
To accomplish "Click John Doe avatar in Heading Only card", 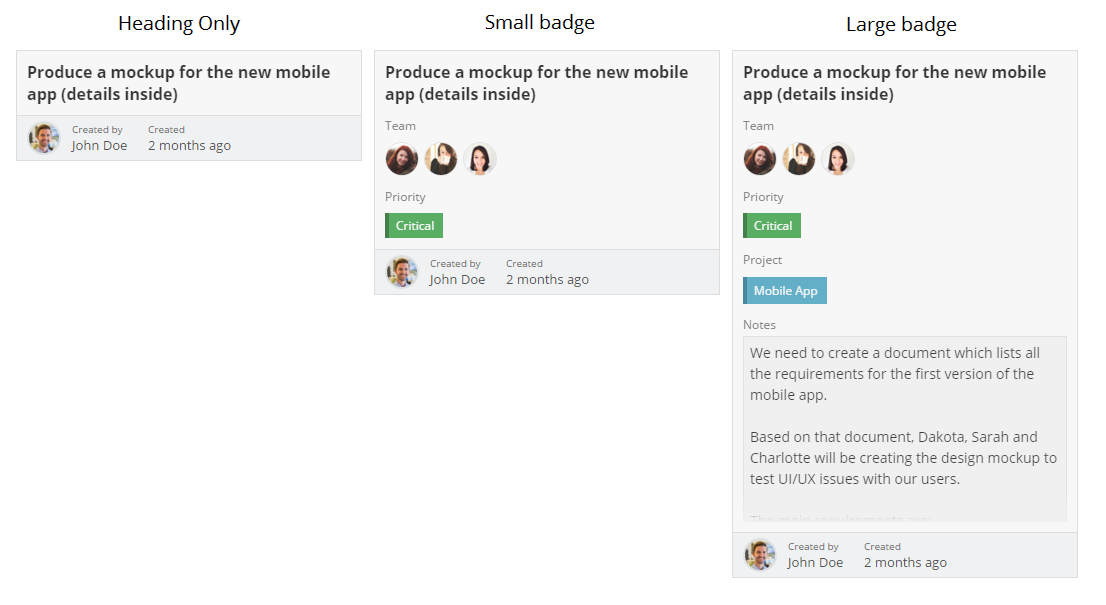I will [x=44, y=138].
